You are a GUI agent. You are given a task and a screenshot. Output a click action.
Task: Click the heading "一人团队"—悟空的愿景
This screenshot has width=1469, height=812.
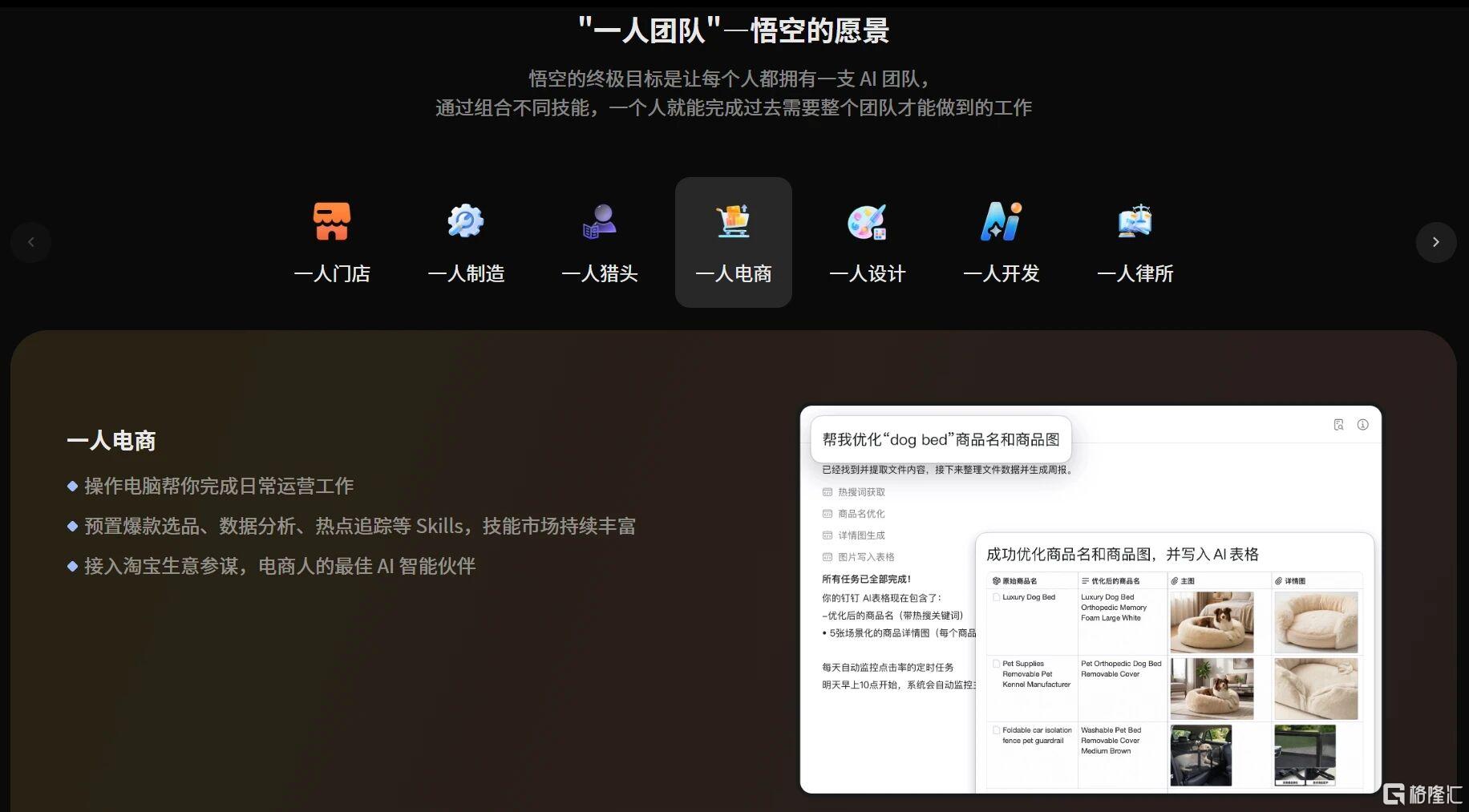(734, 30)
